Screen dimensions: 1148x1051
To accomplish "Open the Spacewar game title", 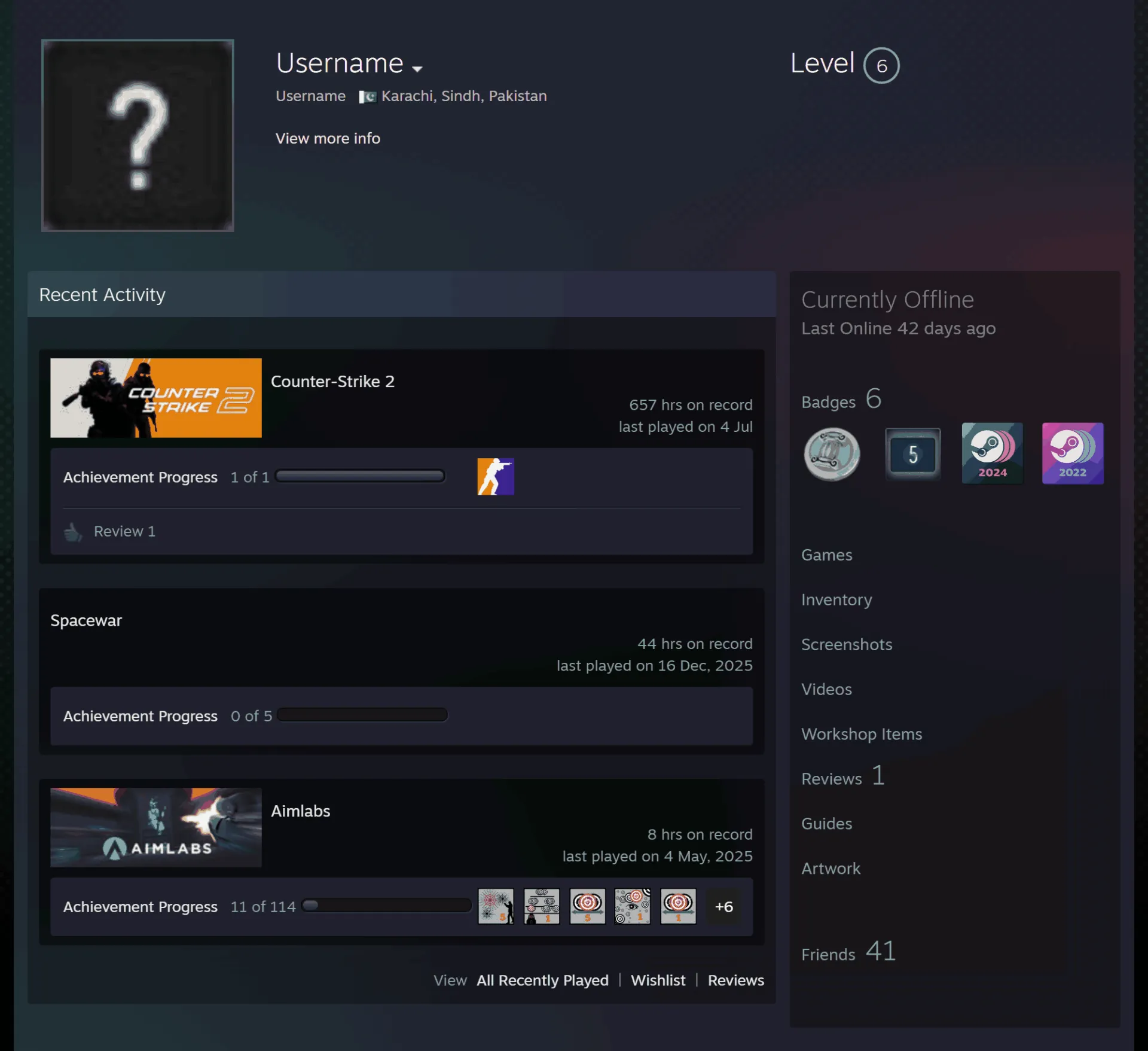I will coord(86,620).
